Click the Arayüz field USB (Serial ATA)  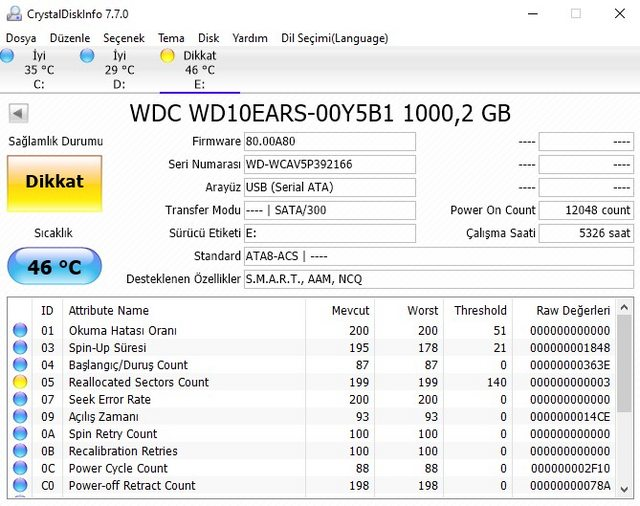pos(330,187)
